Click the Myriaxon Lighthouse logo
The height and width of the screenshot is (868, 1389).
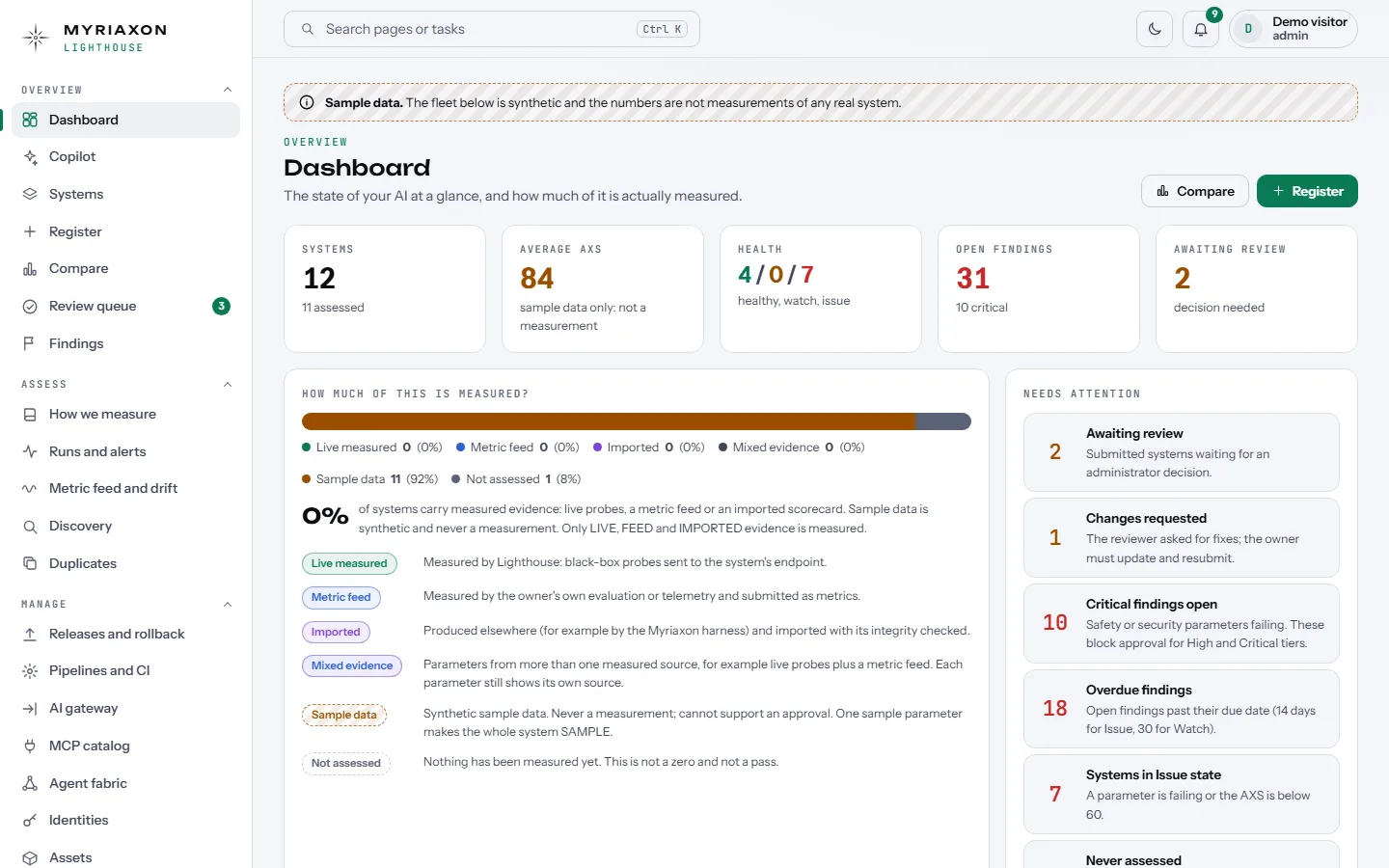pyautogui.click(x=94, y=38)
